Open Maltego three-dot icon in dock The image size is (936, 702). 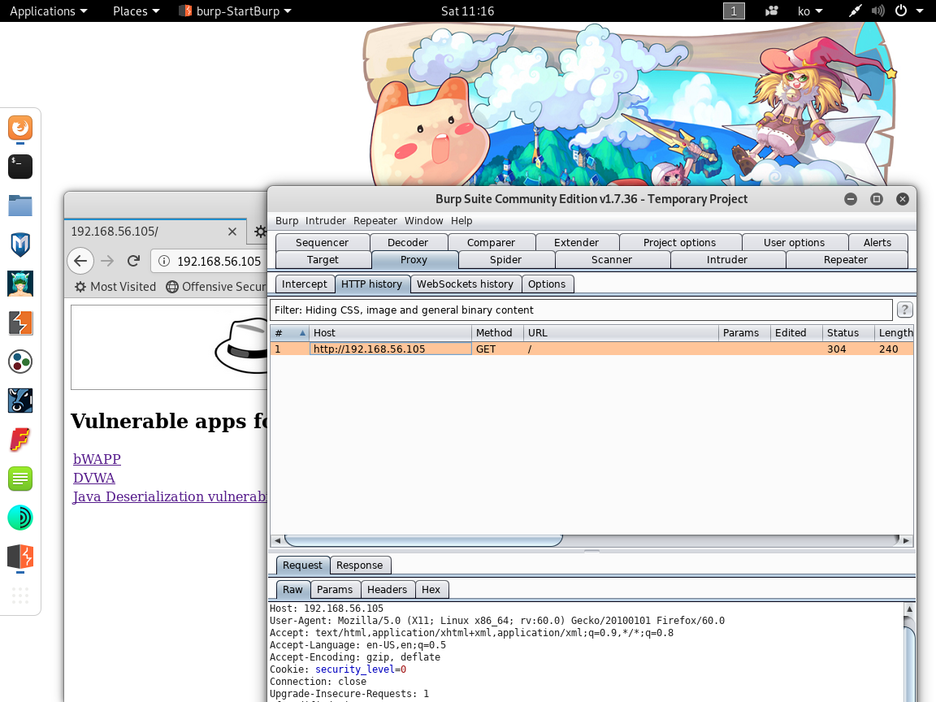tap(20, 362)
